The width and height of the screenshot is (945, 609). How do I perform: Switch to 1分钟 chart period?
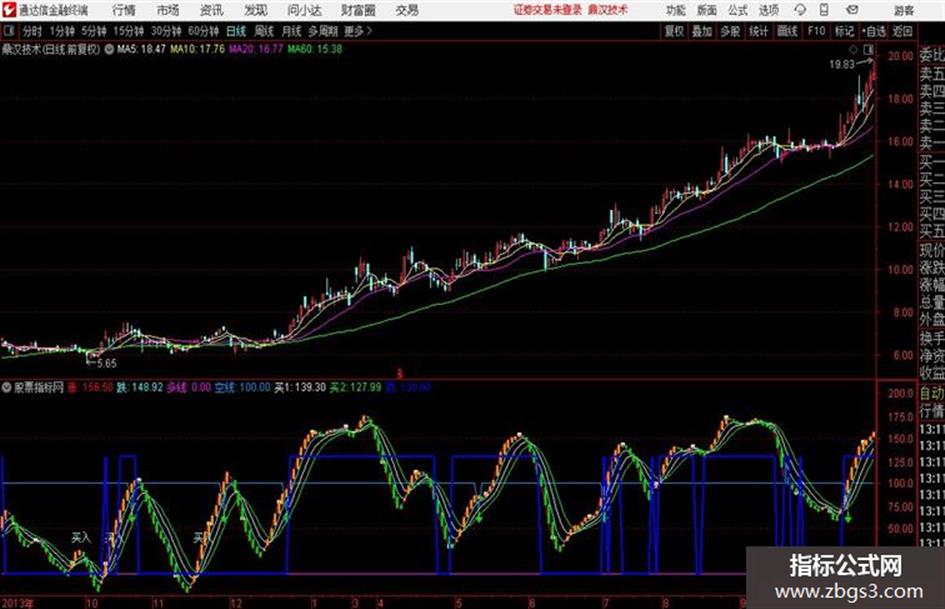point(62,31)
